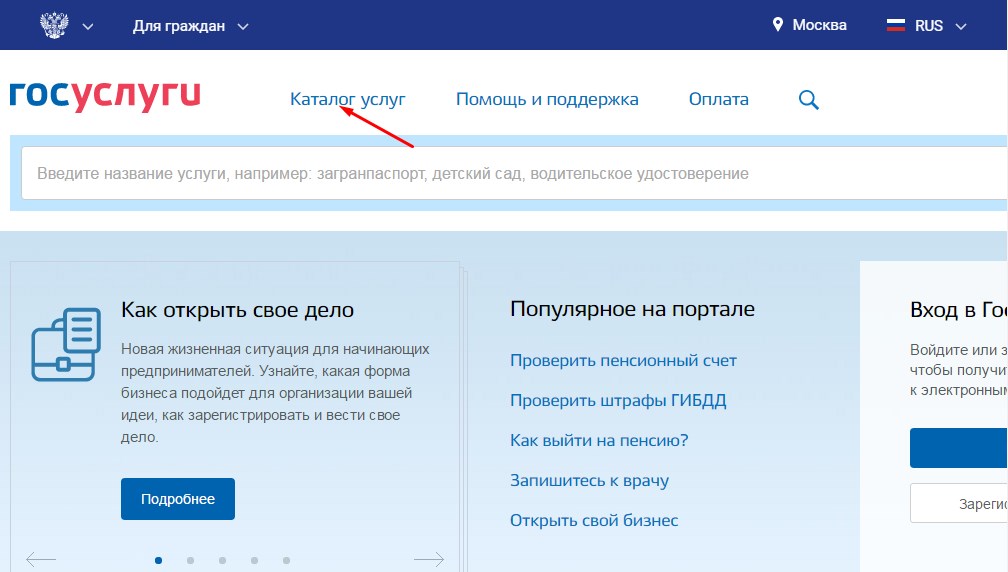Select the first active carousel dot
1008x572 pixels.
[159, 560]
